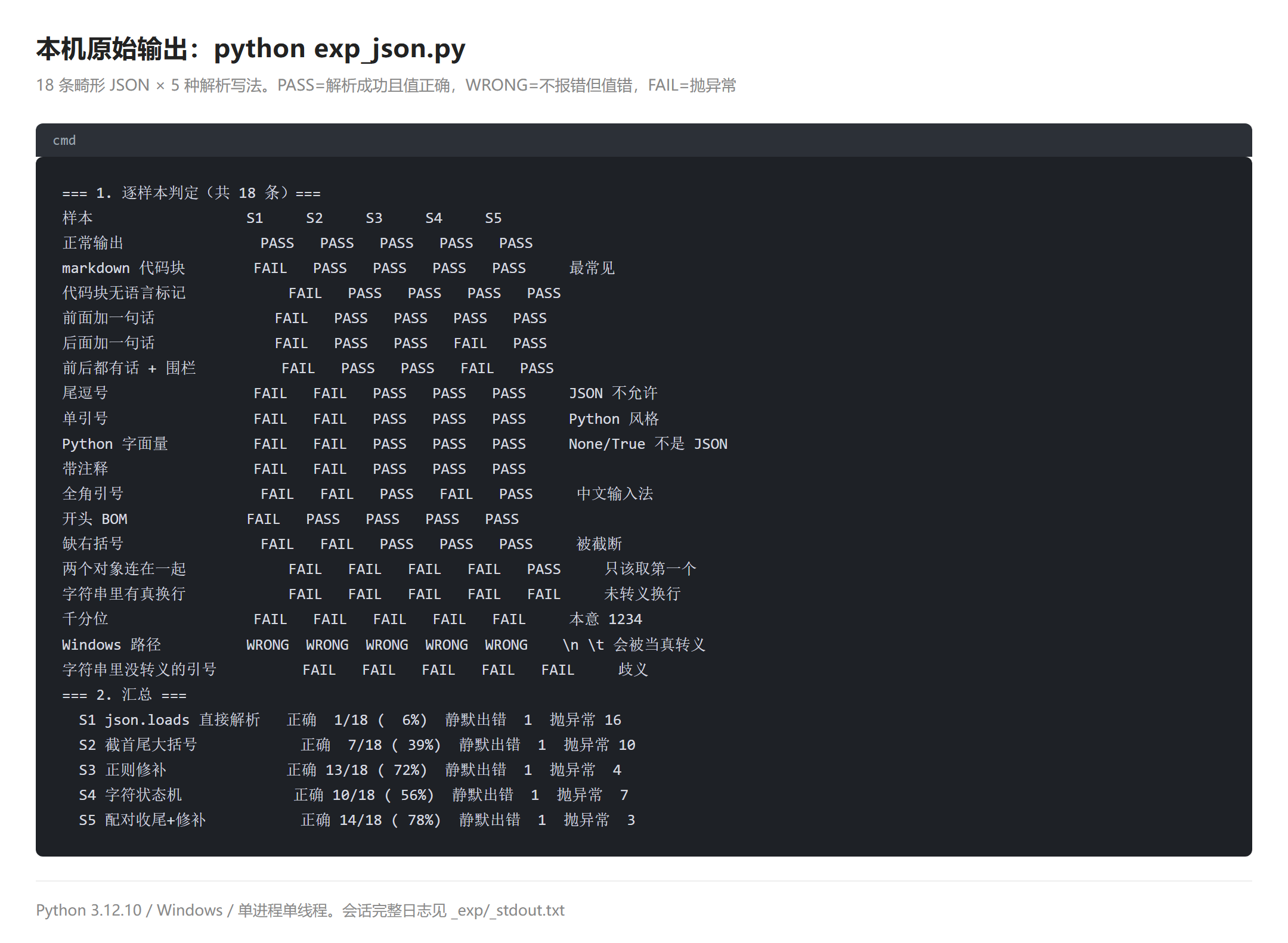Click the _exp/_stdout.txt path in the footer
Screen dimensions: 1288x943
(507, 910)
